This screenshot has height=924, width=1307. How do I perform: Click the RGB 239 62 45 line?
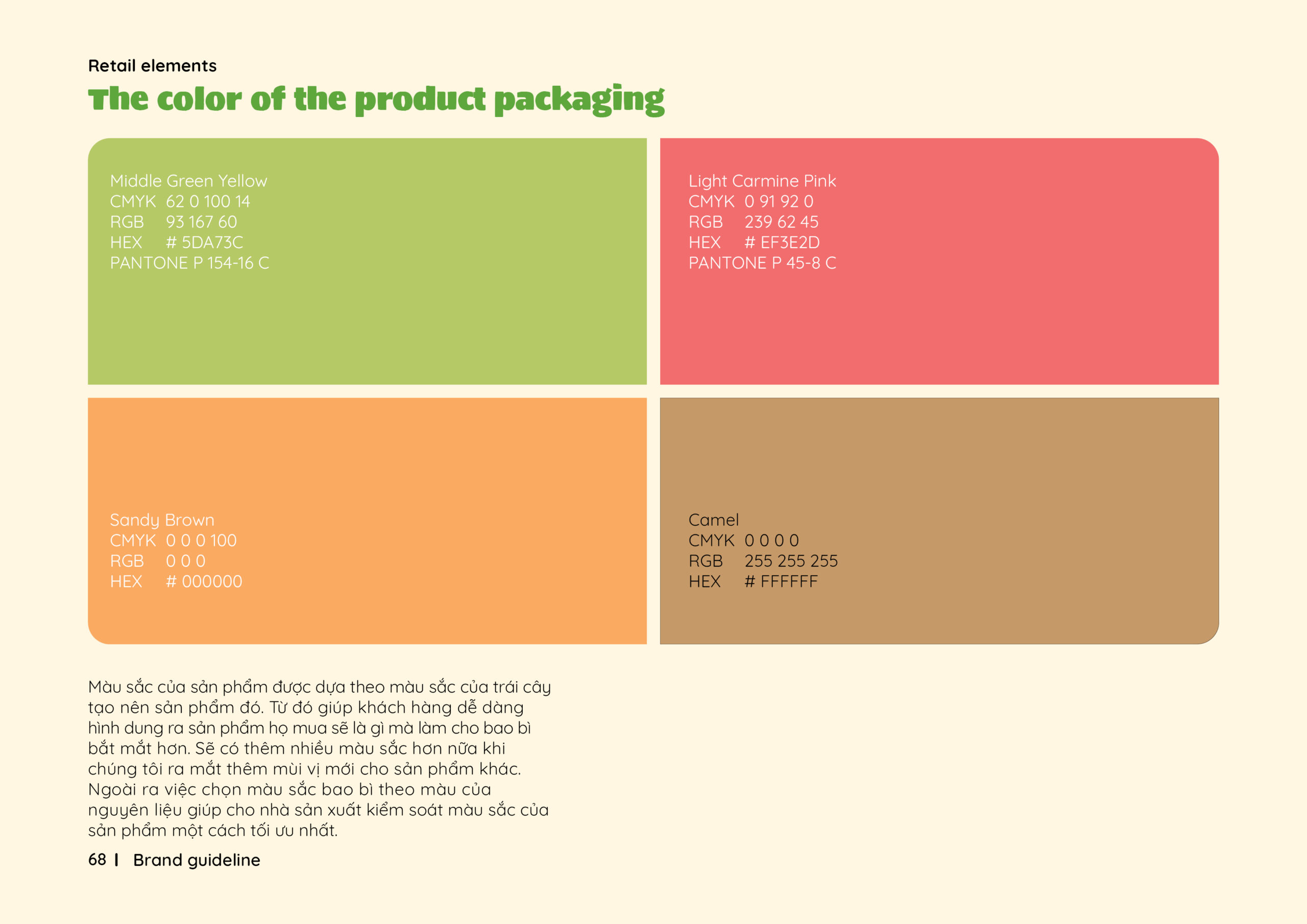pyautogui.click(x=754, y=222)
